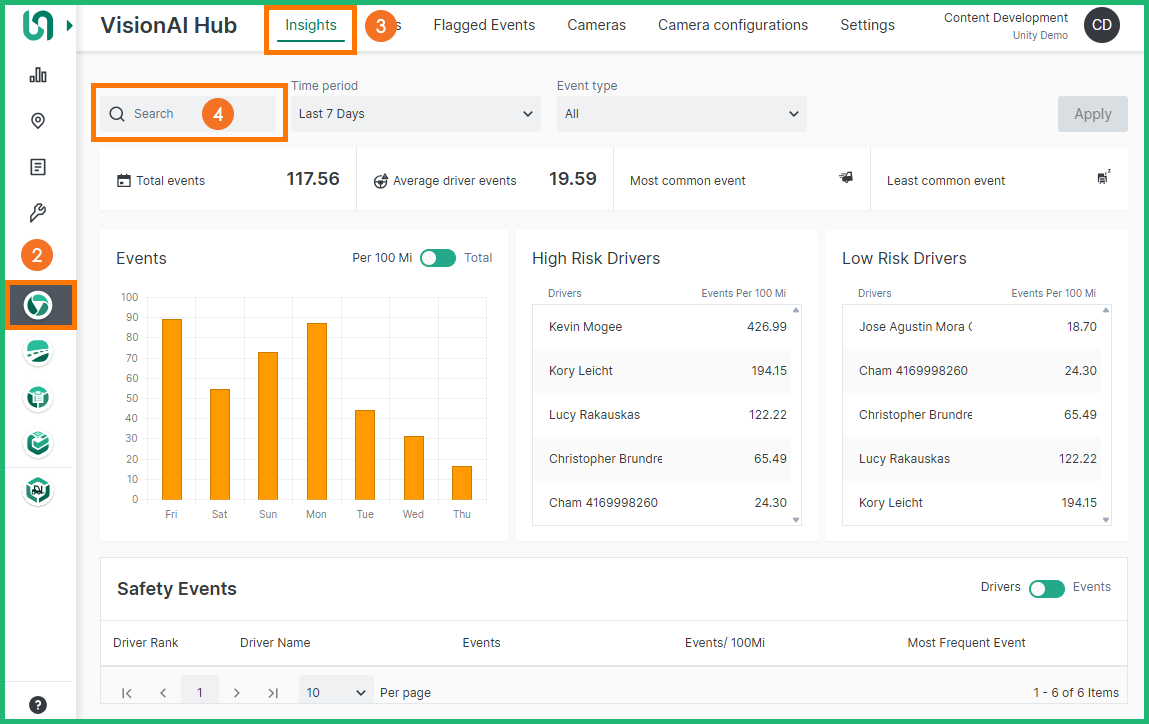
Task: Select the VisionAI camera lens sidebar icon
Action: pyautogui.click(x=38, y=305)
